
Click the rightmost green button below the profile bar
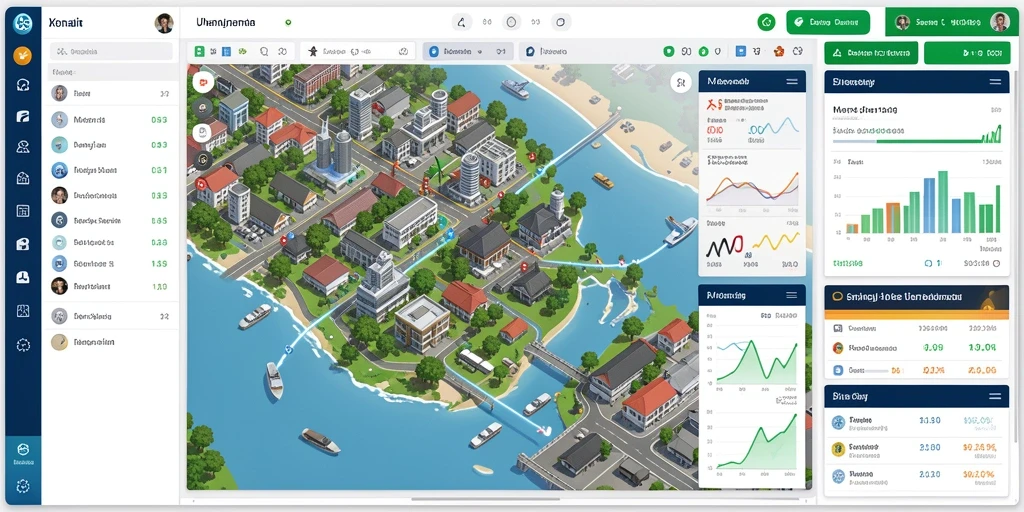coord(967,53)
